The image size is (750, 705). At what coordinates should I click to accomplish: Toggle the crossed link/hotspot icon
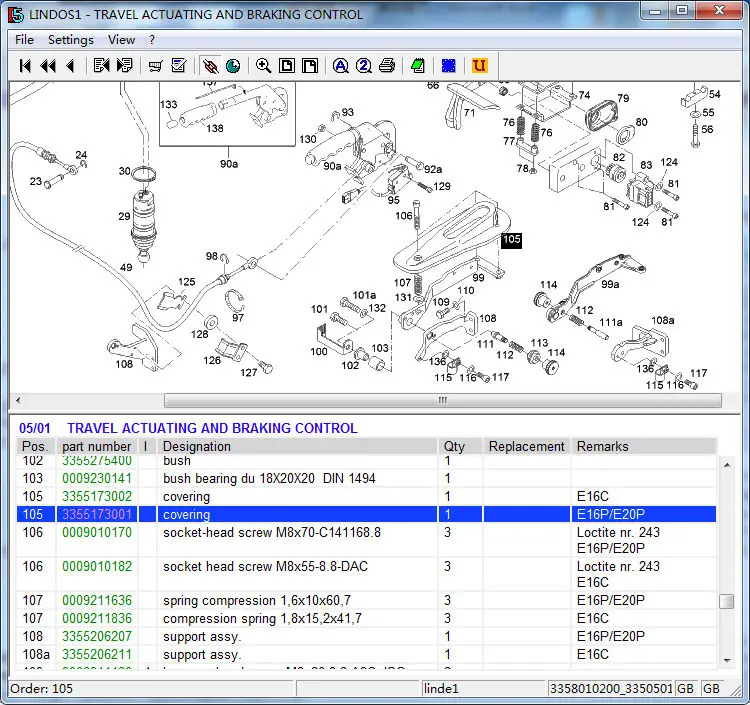(x=210, y=66)
